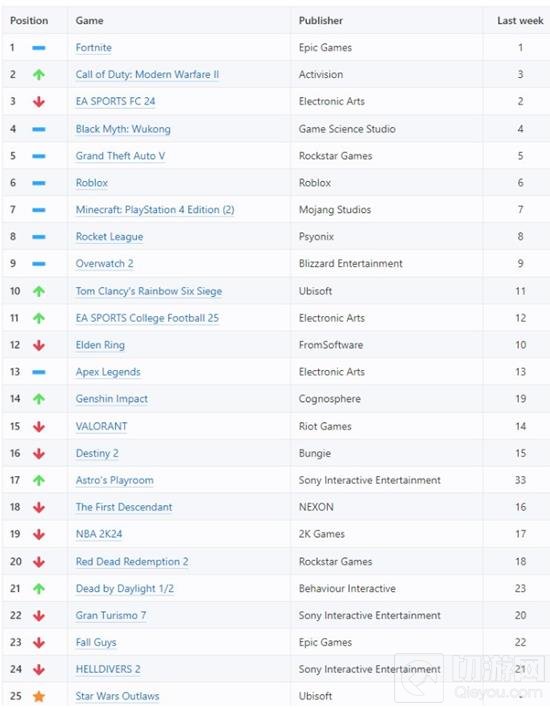
Task: Open the Grand Theft Auto V link
Action: click(120, 156)
